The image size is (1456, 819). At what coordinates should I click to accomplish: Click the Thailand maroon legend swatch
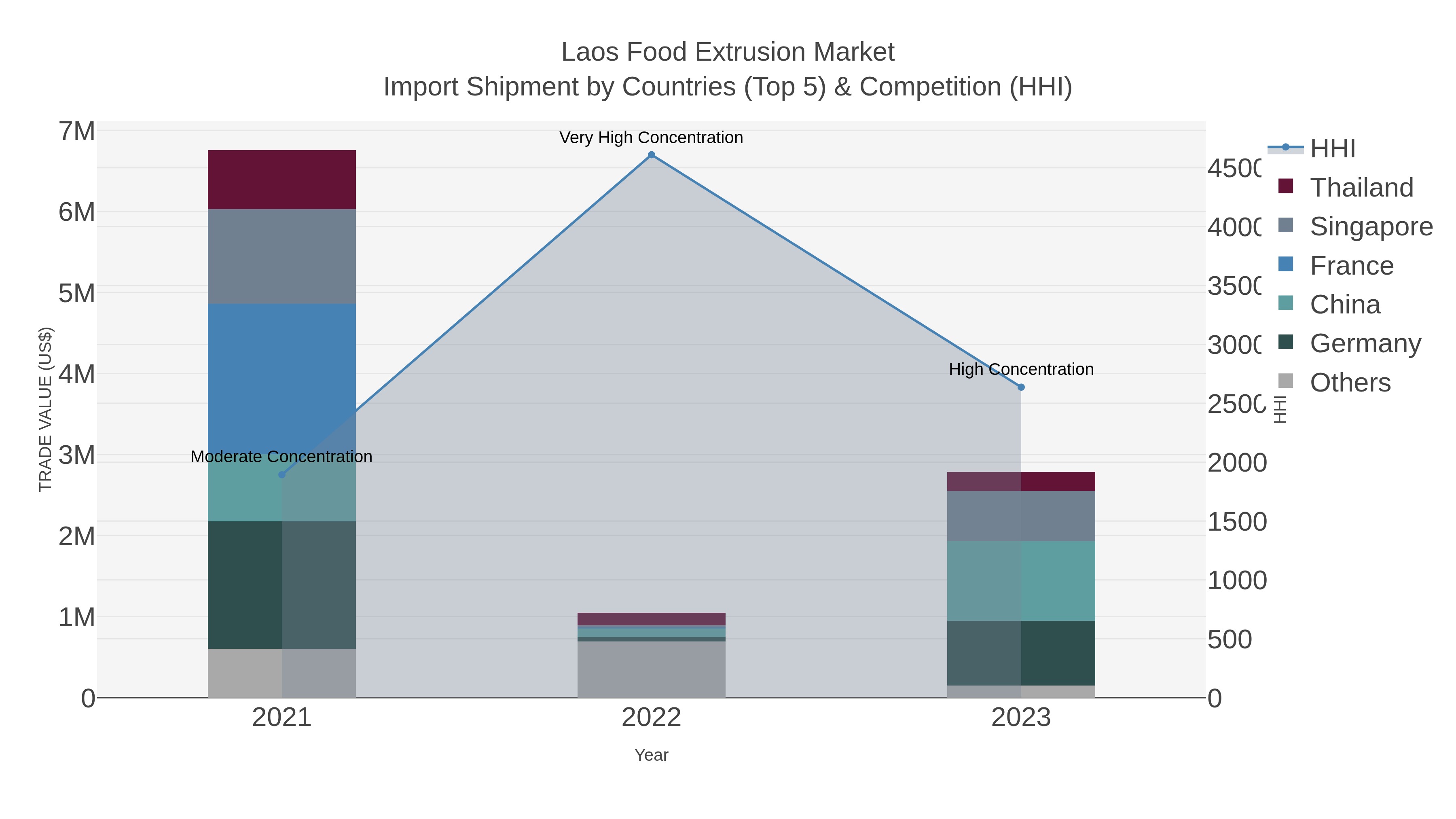click(1285, 186)
